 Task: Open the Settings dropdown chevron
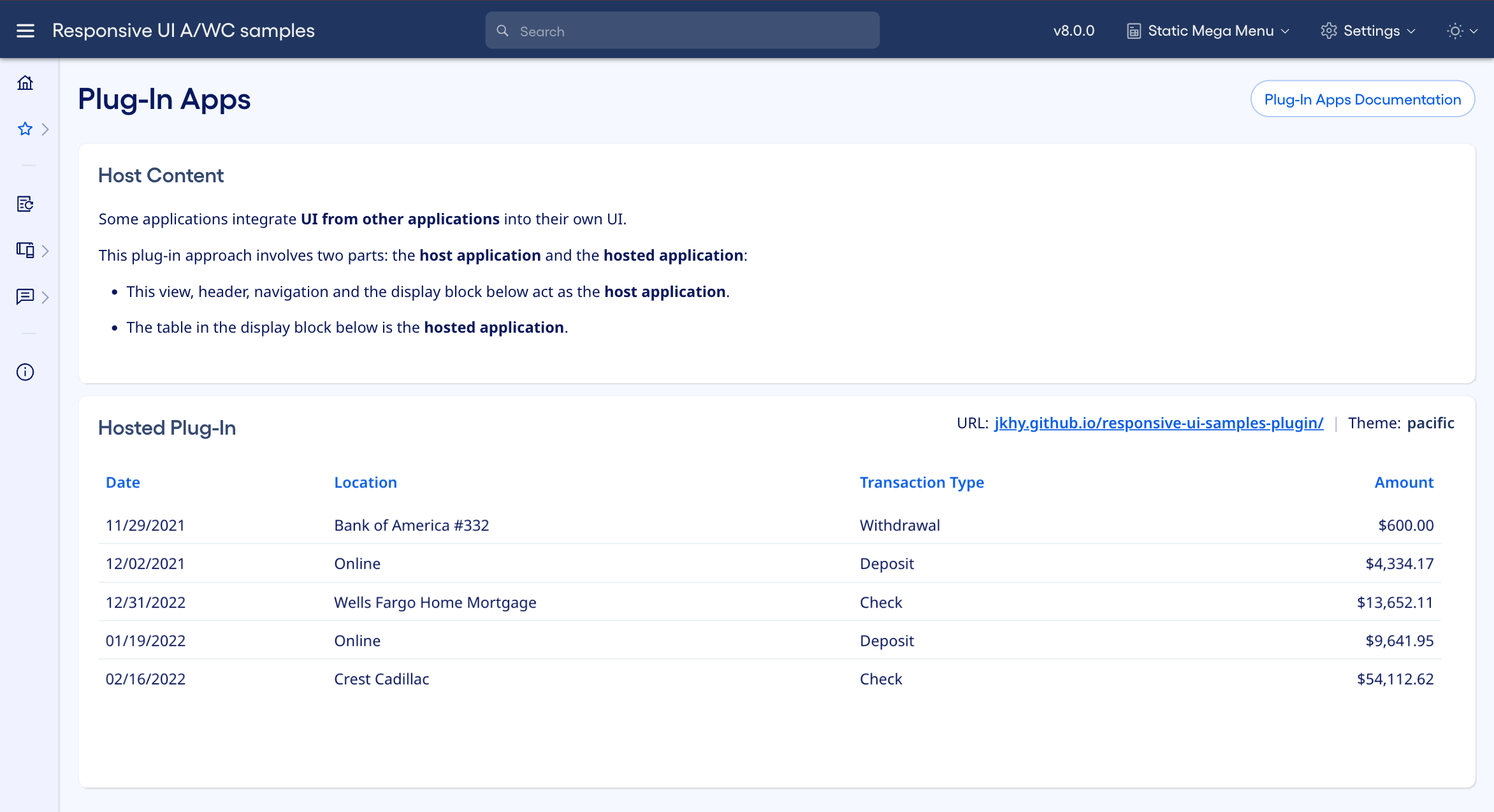point(1410,31)
